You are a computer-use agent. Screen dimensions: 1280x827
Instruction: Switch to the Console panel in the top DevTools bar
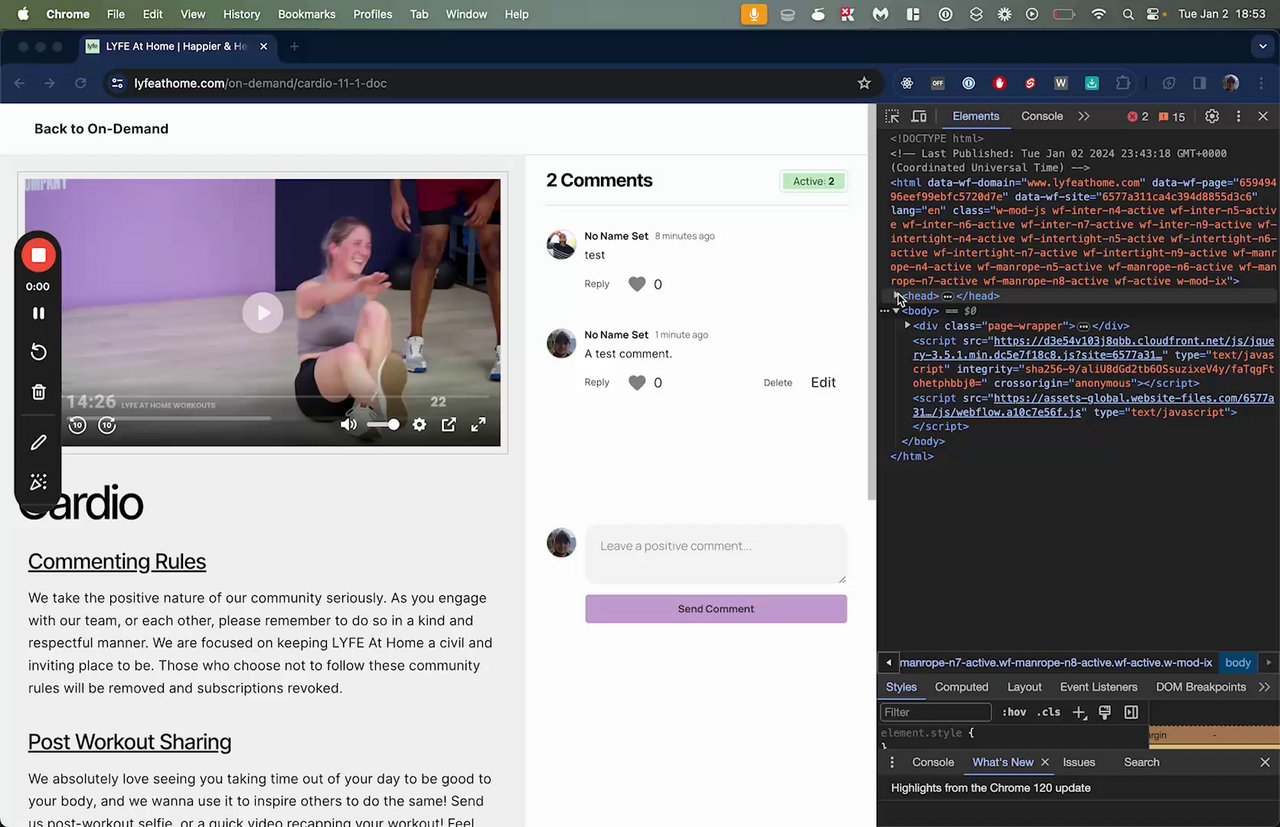point(1042,116)
